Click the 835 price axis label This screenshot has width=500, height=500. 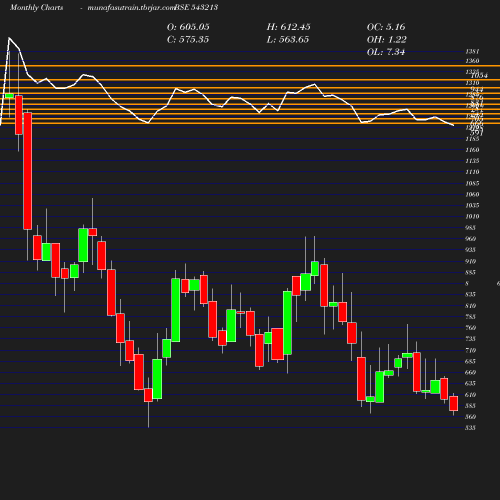coord(470,294)
